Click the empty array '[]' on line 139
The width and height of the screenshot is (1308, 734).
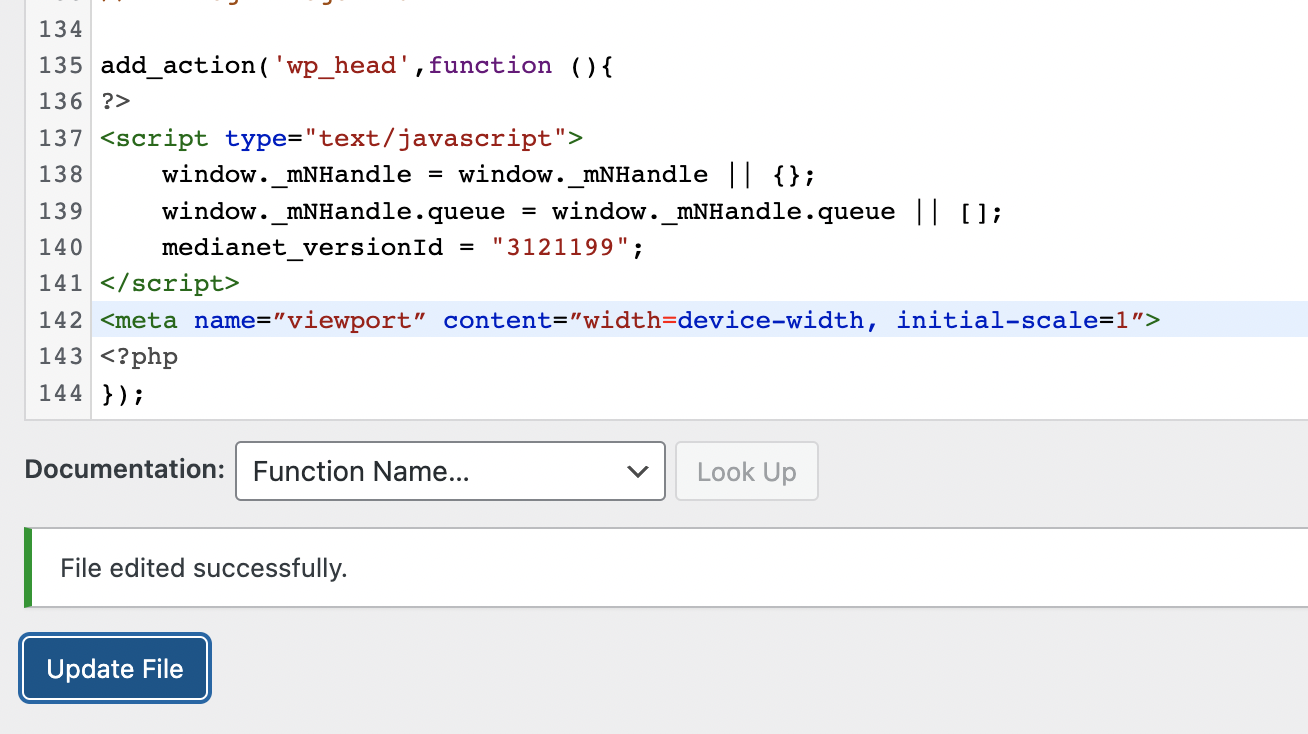tap(973, 212)
